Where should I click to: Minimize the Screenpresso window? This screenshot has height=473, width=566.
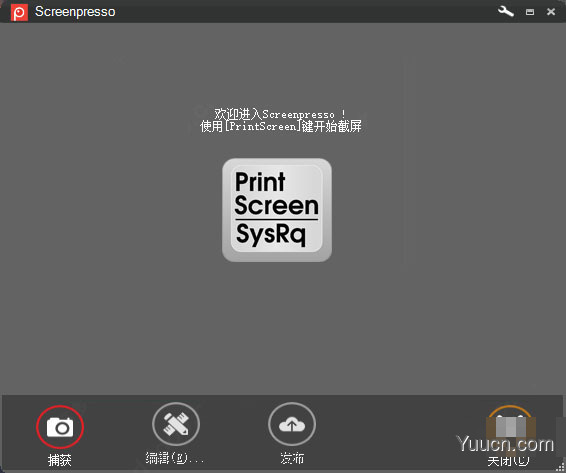[x=530, y=12]
